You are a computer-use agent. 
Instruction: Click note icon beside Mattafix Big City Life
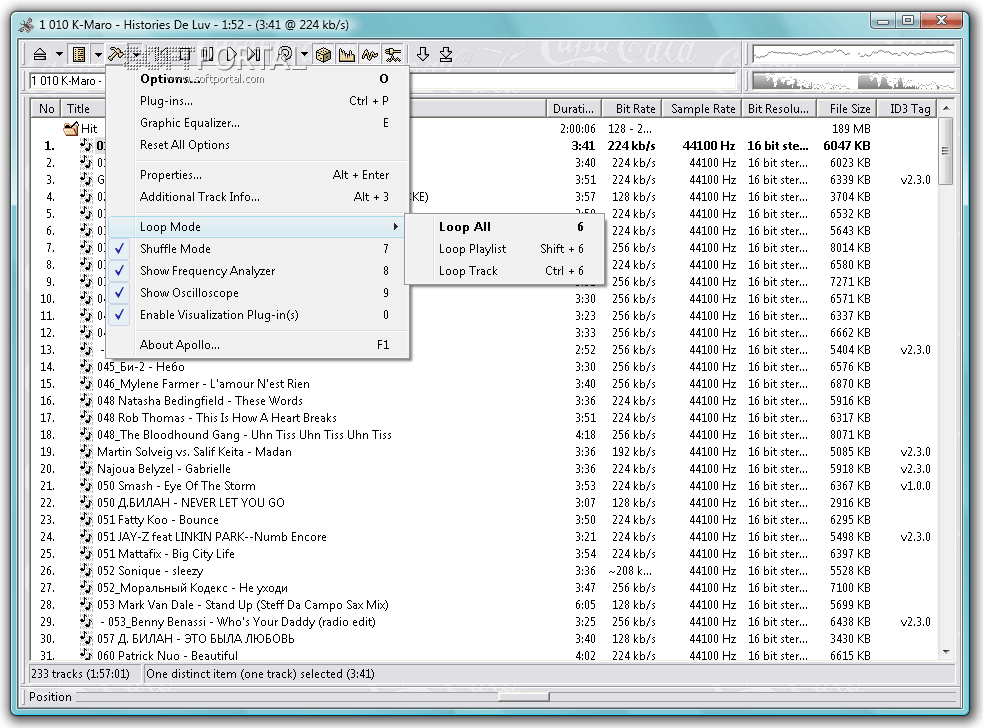tap(86, 554)
